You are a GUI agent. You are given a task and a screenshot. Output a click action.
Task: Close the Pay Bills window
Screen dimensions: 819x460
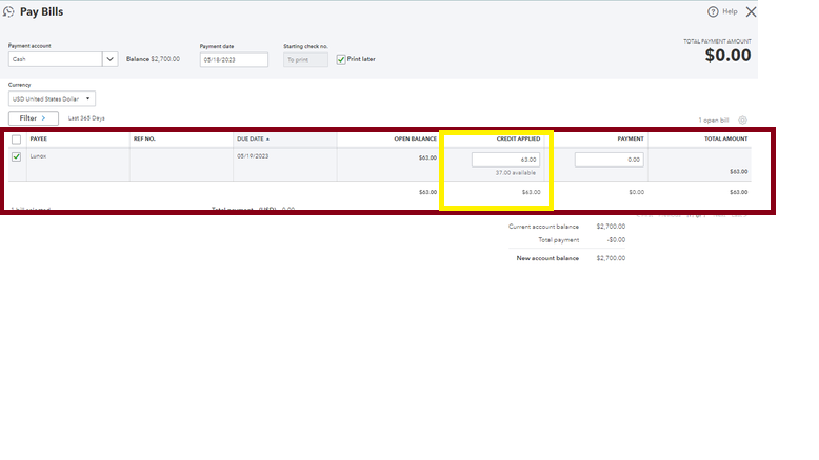(751, 11)
